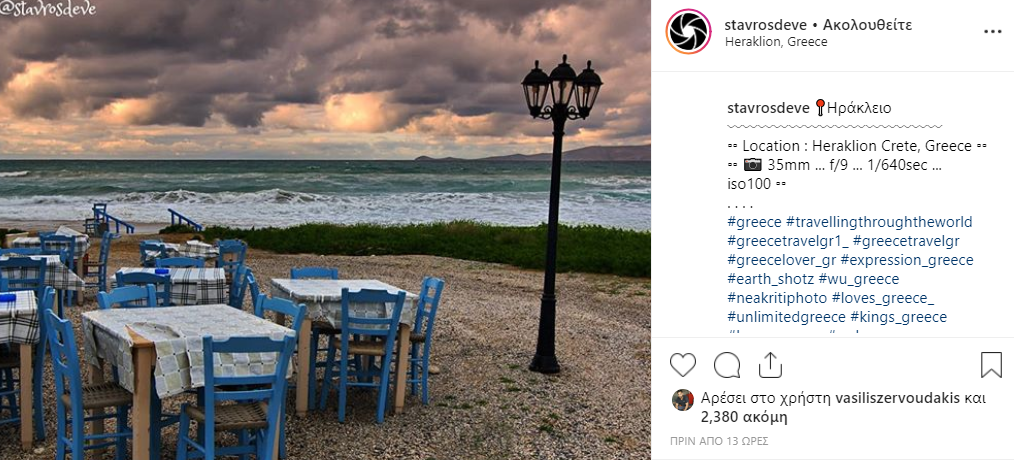Open small avatar of vasiliszervoudakis

point(683,400)
